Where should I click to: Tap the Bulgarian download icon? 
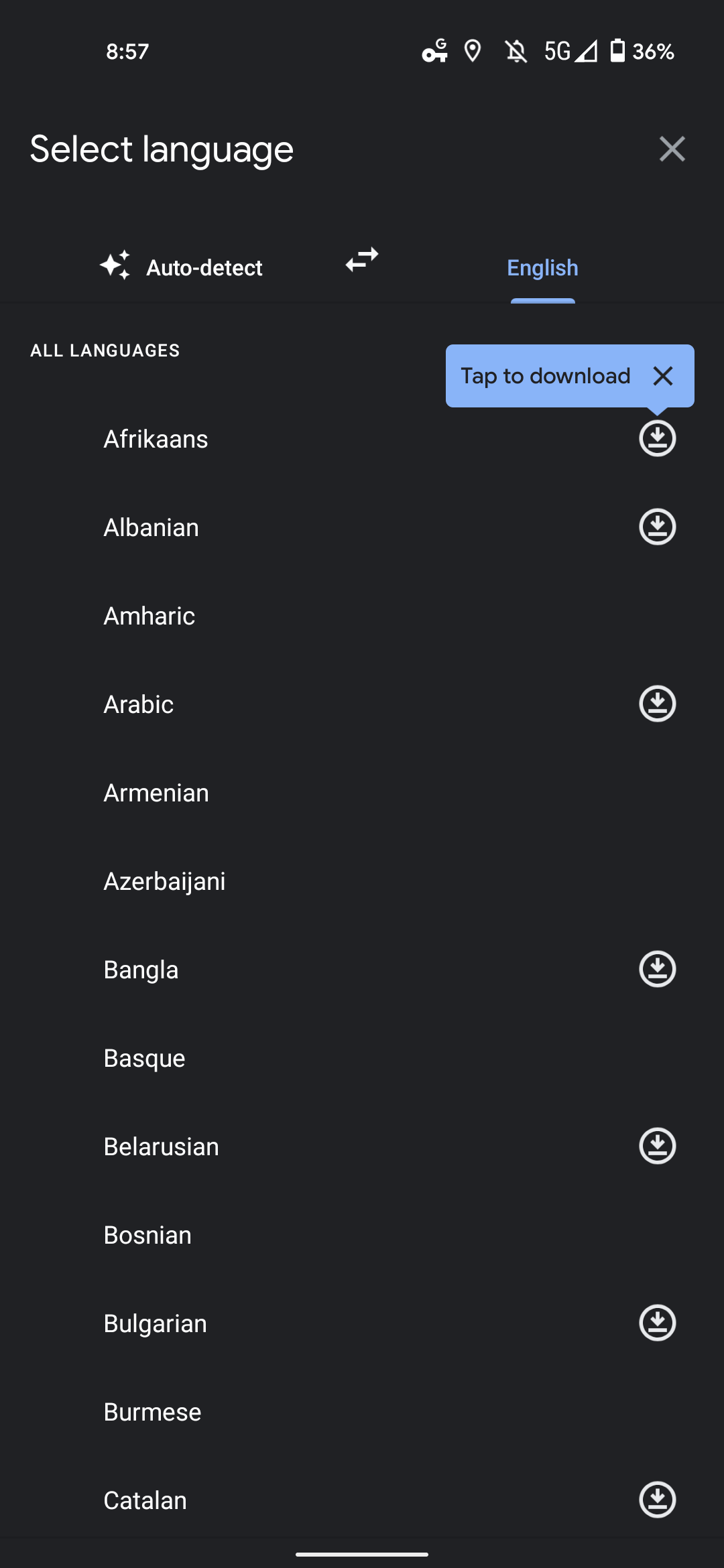pos(657,1323)
